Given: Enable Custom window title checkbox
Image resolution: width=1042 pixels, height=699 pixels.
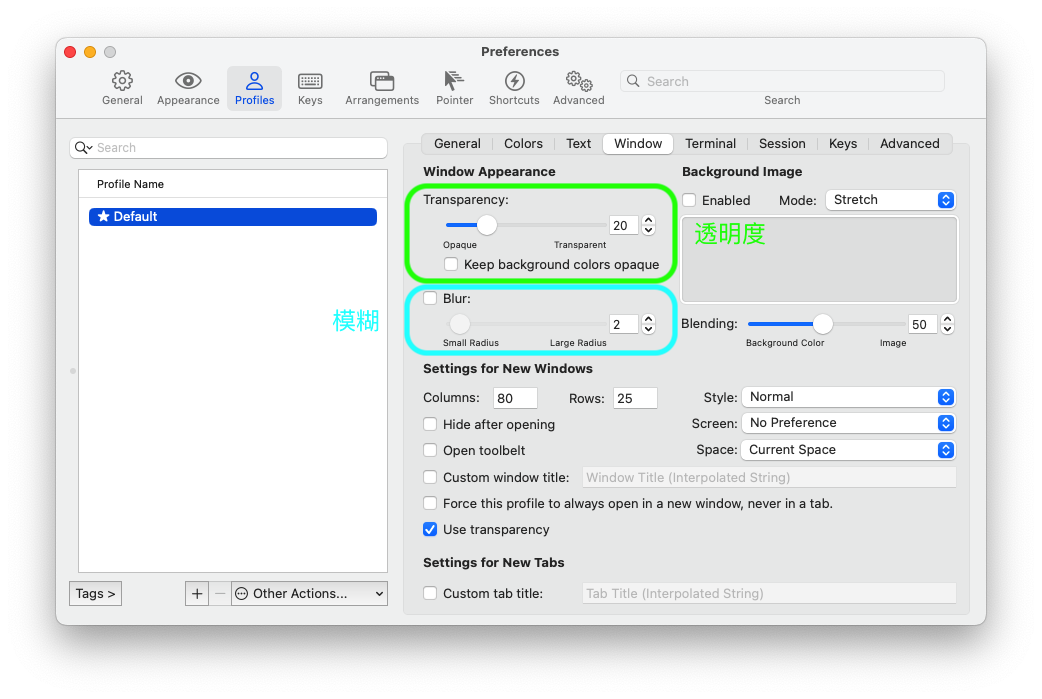Looking at the screenshot, I should (x=430, y=477).
